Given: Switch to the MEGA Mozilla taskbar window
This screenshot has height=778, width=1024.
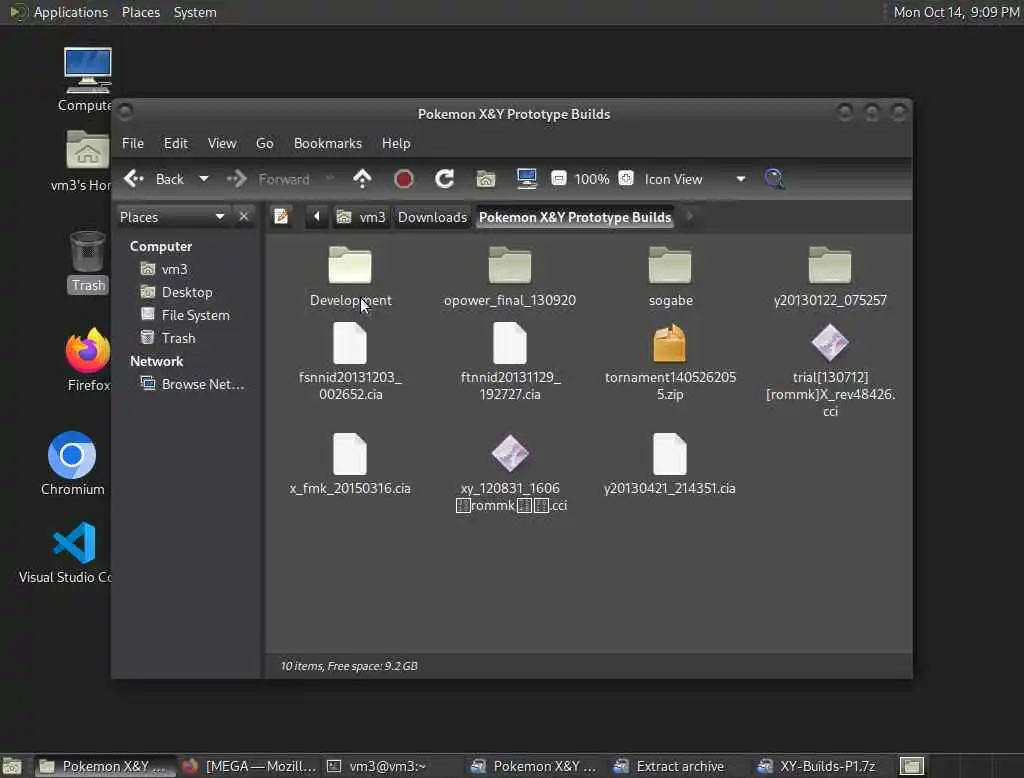Looking at the screenshot, I should (249, 766).
